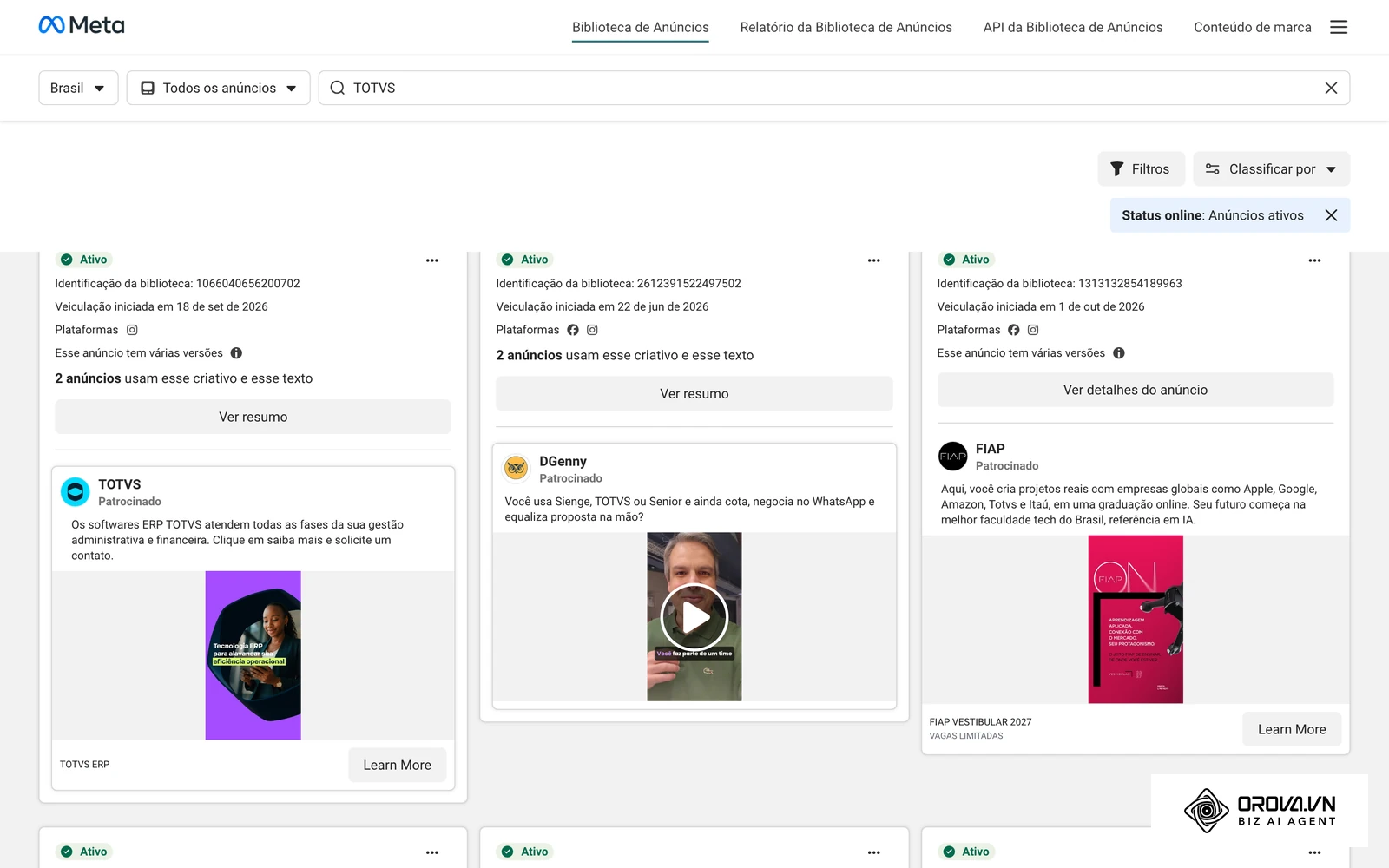Screen dimensions: 1389x868
Task: Open the TOTVS ad purple creative image
Action: pos(253,655)
